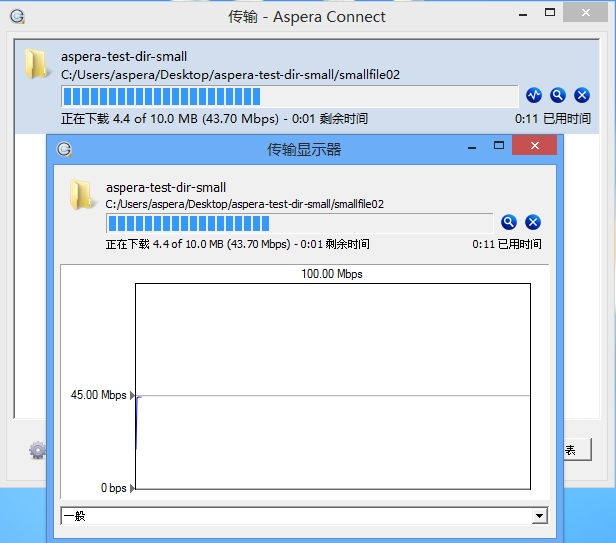Viewport: 616px width, 543px height.
Task: Click the 0 bps minimum rate marker
Action: (134, 488)
